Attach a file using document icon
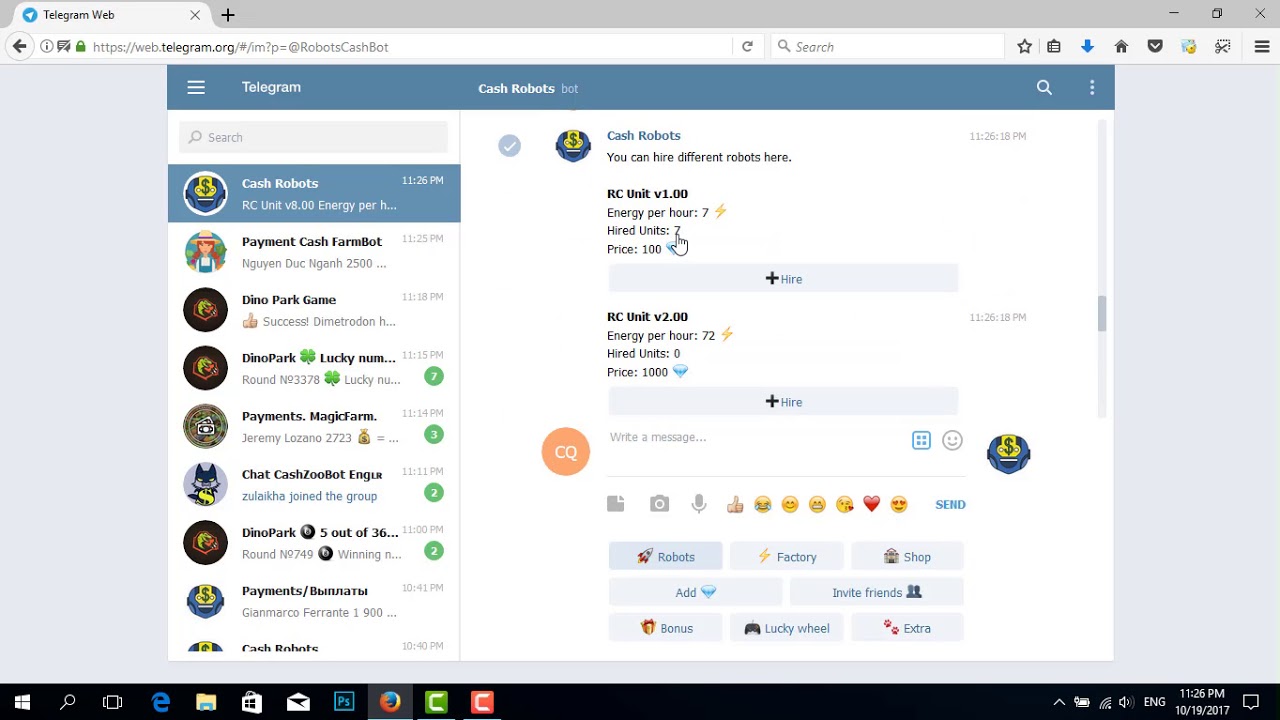 615,504
